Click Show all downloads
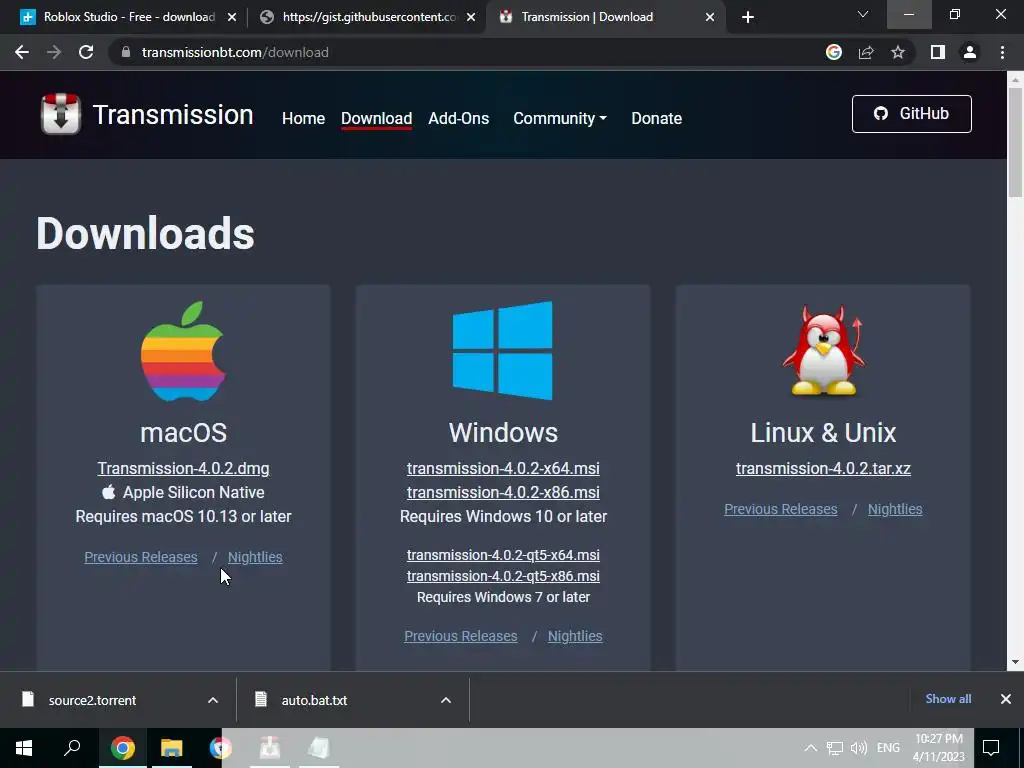Viewport: 1024px width, 768px height. pos(948,699)
